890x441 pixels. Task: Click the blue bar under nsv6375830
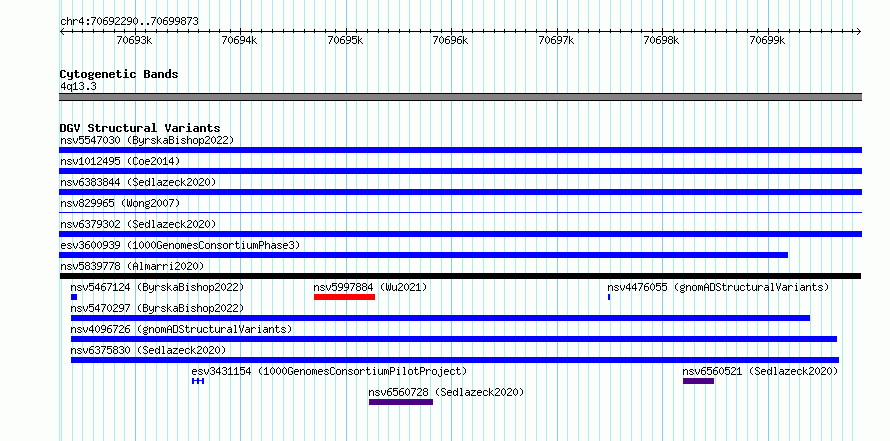455,360
